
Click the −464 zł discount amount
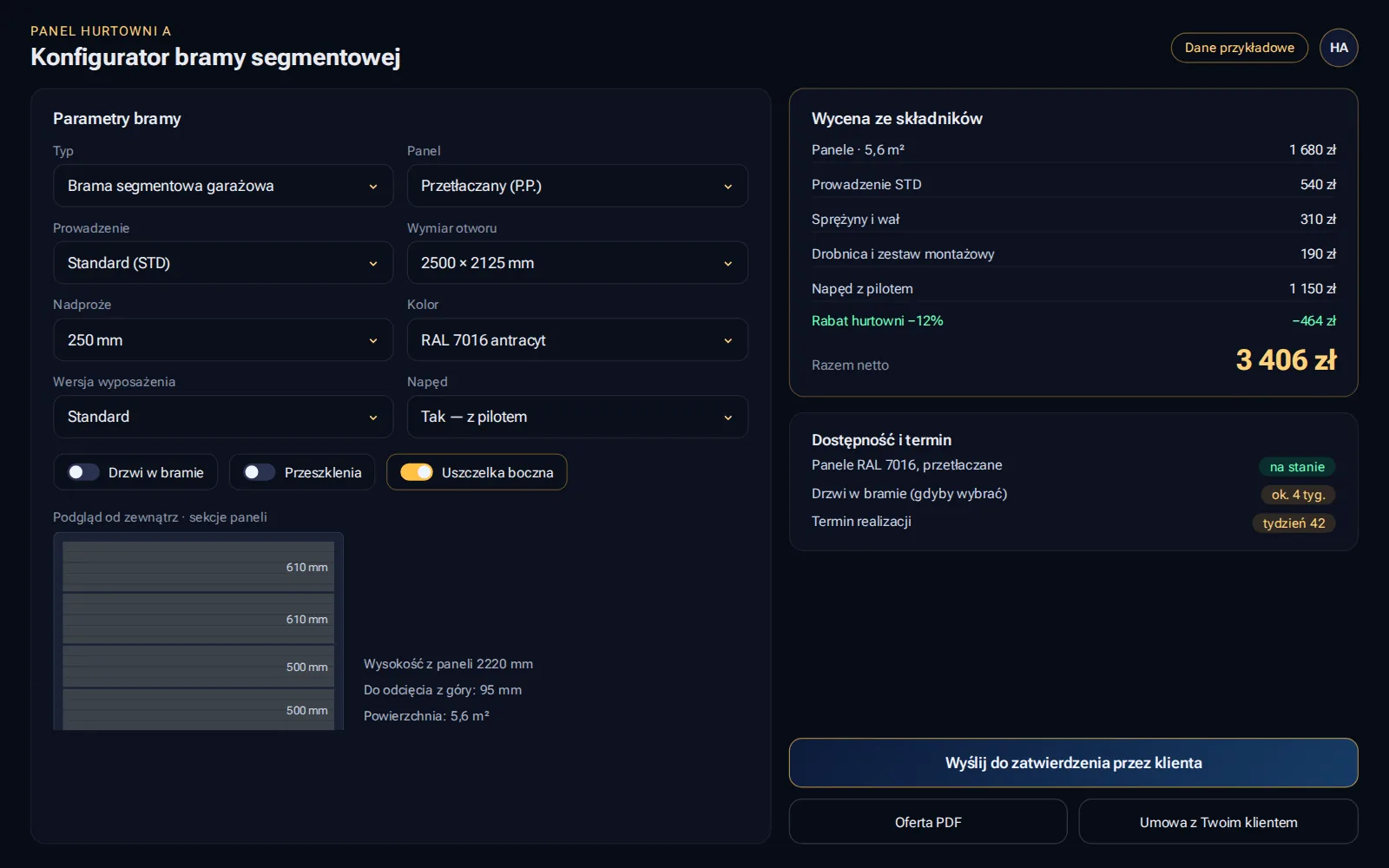click(x=1313, y=321)
